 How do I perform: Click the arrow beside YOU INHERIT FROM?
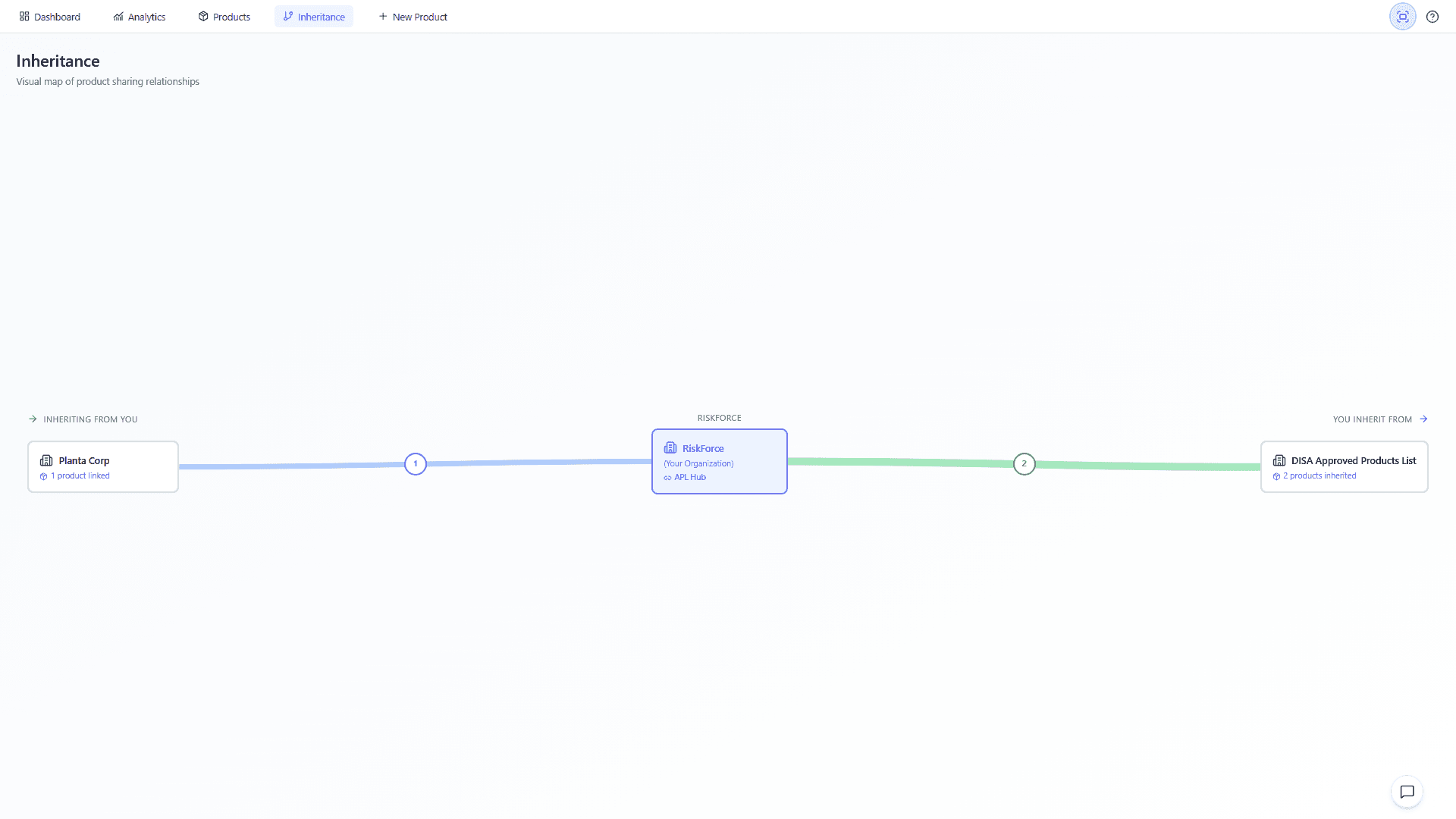(x=1425, y=419)
